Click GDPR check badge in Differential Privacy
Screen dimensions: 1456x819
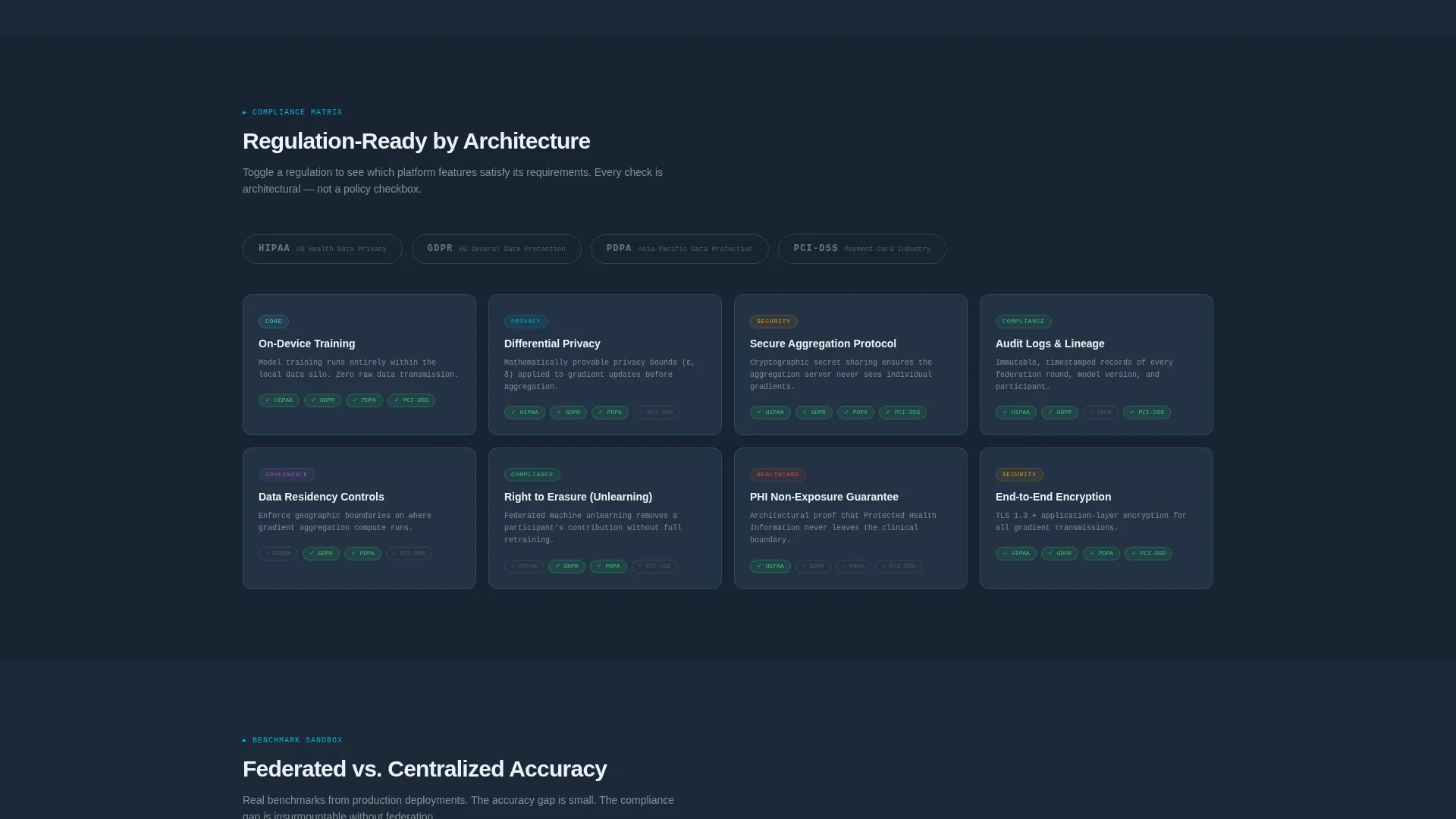pos(568,413)
